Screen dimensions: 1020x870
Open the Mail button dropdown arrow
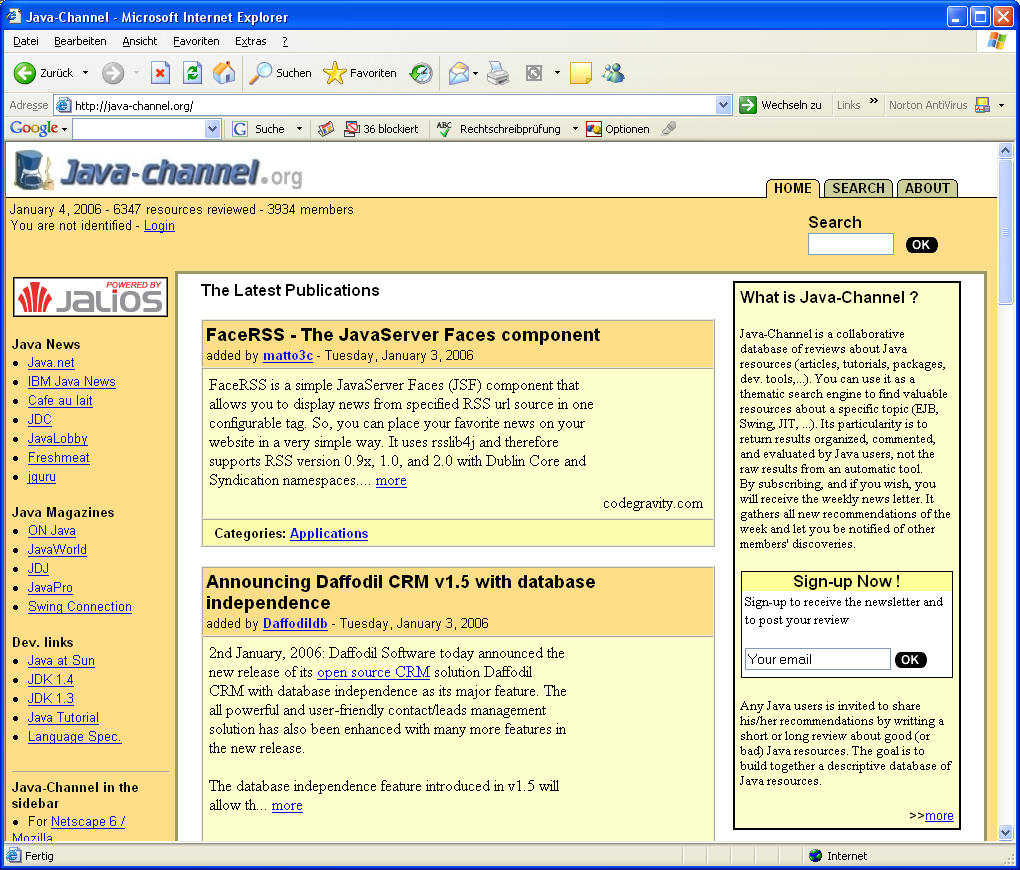tap(476, 73)
